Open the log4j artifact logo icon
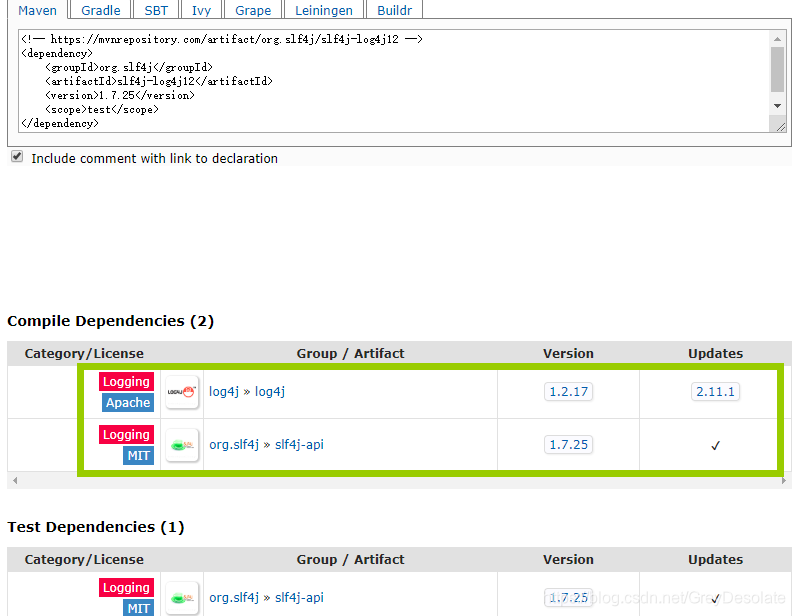Image resolution: width=795 pixels, height=616 pixels. click(x=182, y=392)
